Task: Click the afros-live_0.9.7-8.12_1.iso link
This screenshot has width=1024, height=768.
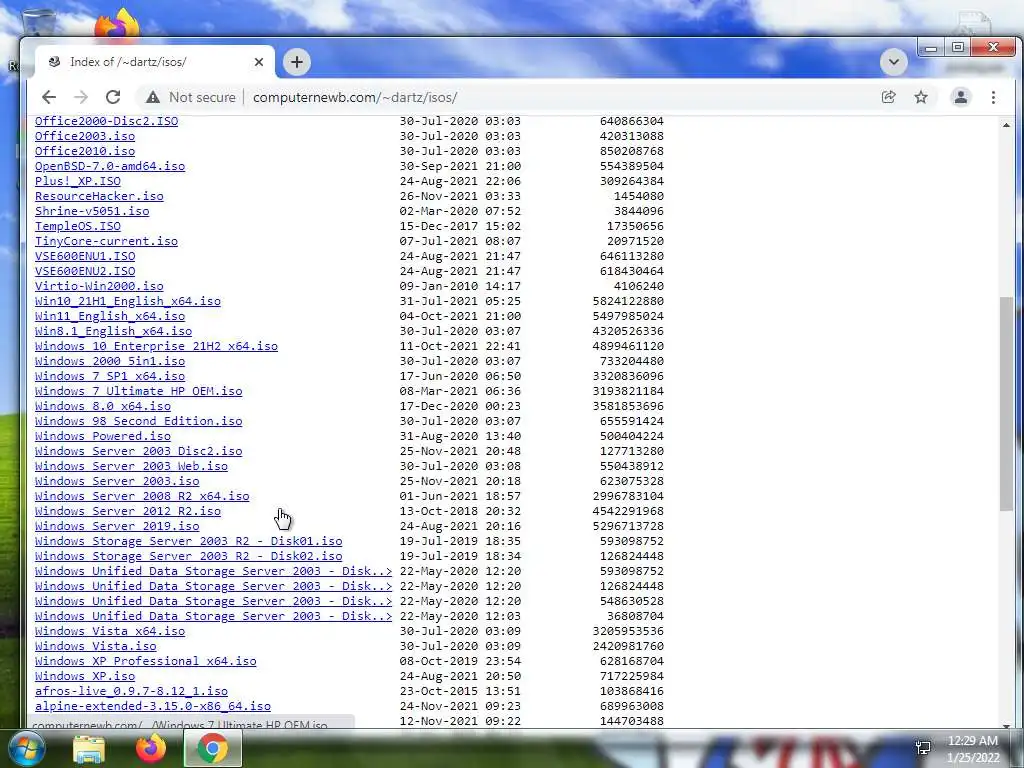Action: tap(131, 692)
